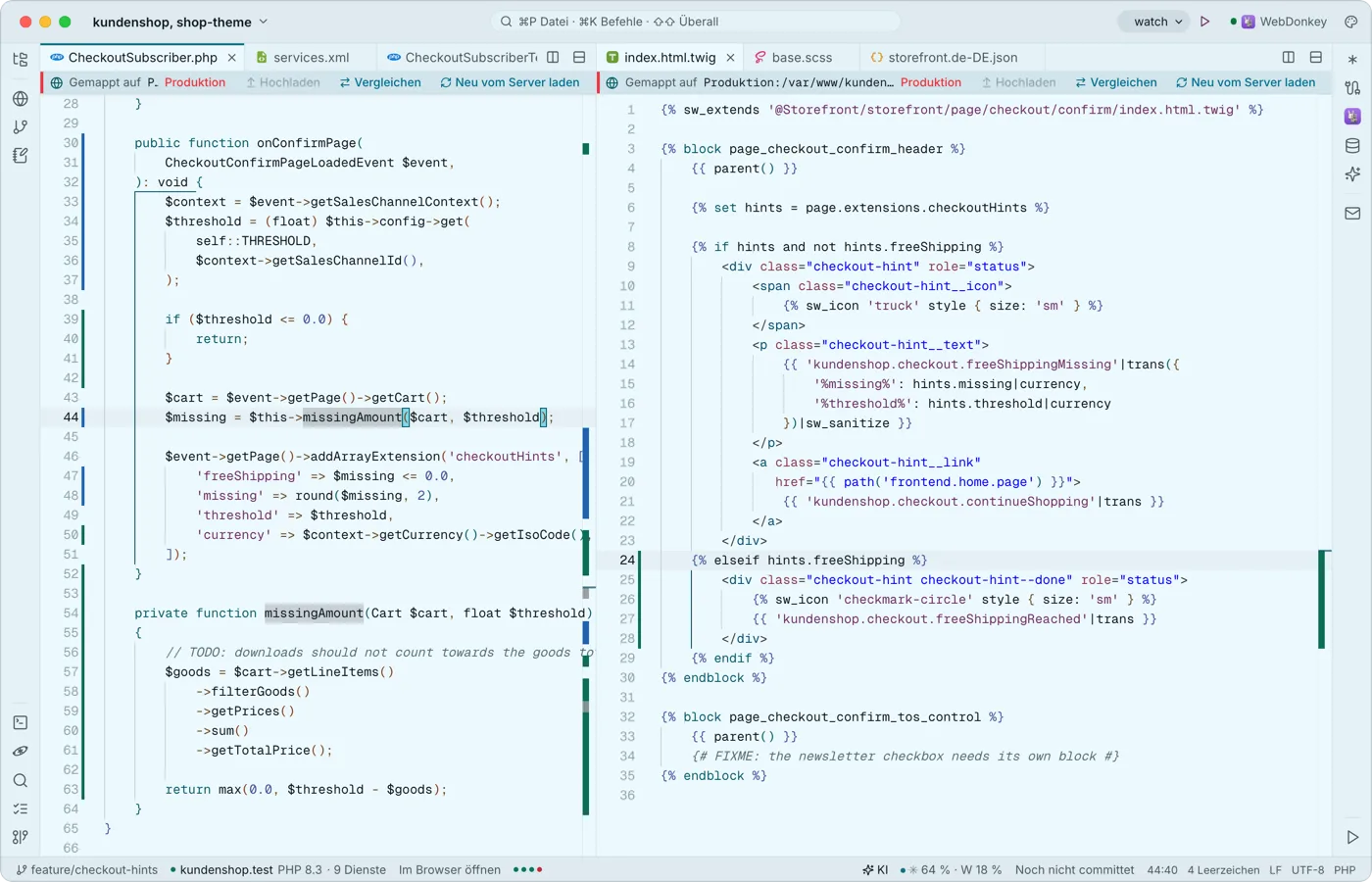The width and height of the screenshot is (1372, 882).
Task: Open the project files tree sidebar icon
Action: click(x=21, y=59)
